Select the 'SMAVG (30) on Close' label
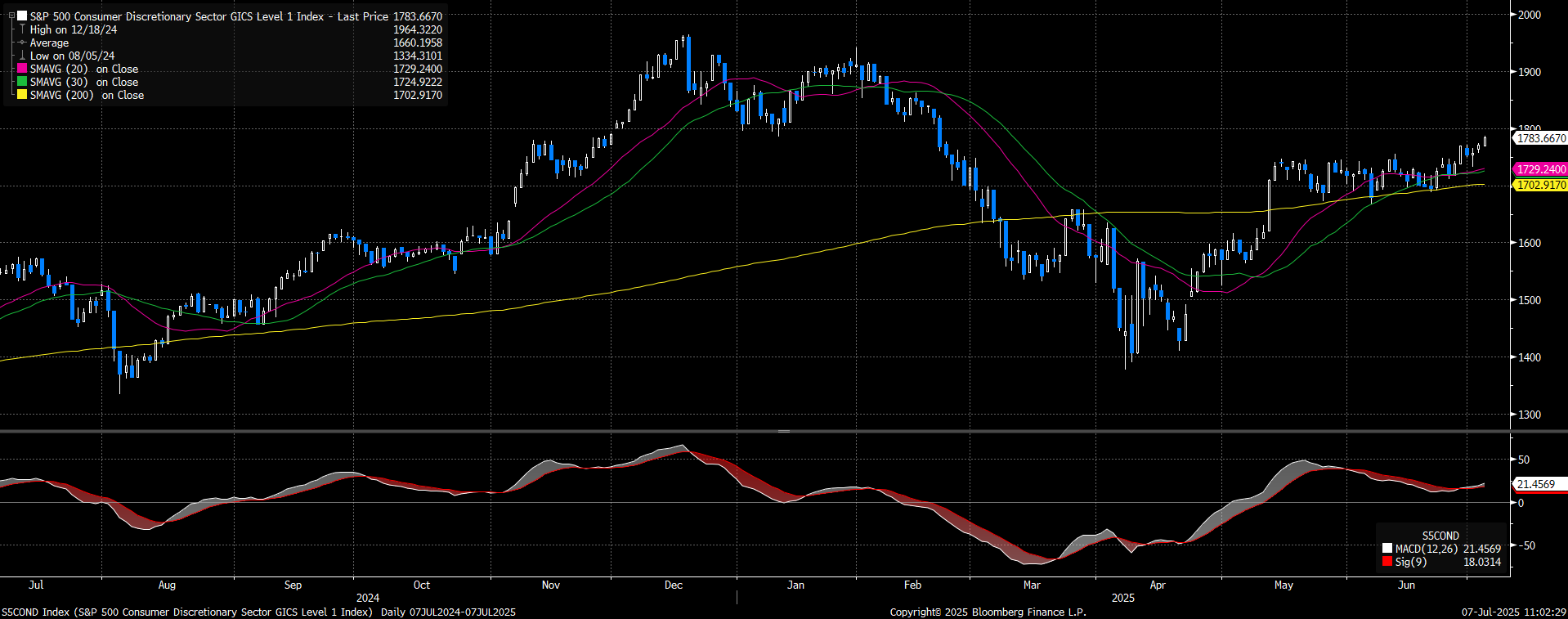 tap(84, 82)
